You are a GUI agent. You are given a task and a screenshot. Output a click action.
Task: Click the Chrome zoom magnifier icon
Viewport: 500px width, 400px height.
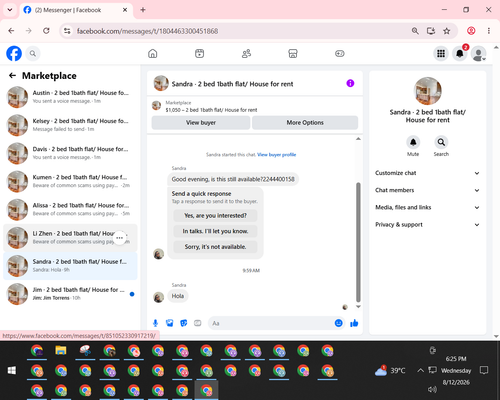[415, 31]
